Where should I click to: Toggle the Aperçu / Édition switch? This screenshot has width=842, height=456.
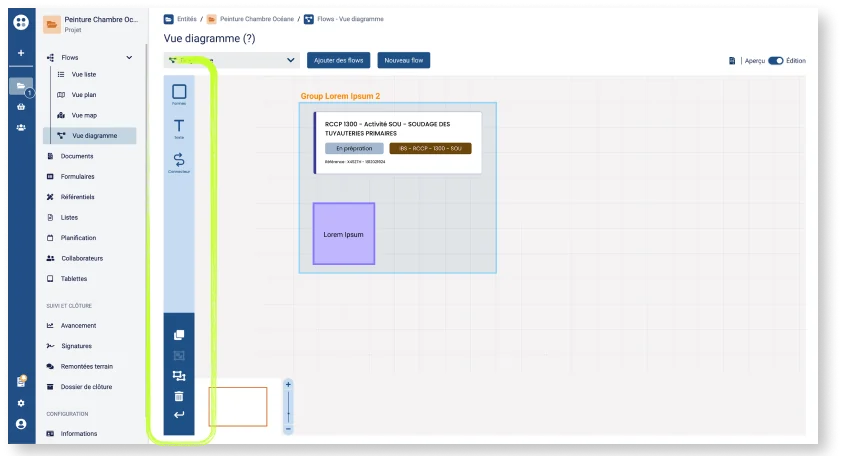[x=775, y=61]
